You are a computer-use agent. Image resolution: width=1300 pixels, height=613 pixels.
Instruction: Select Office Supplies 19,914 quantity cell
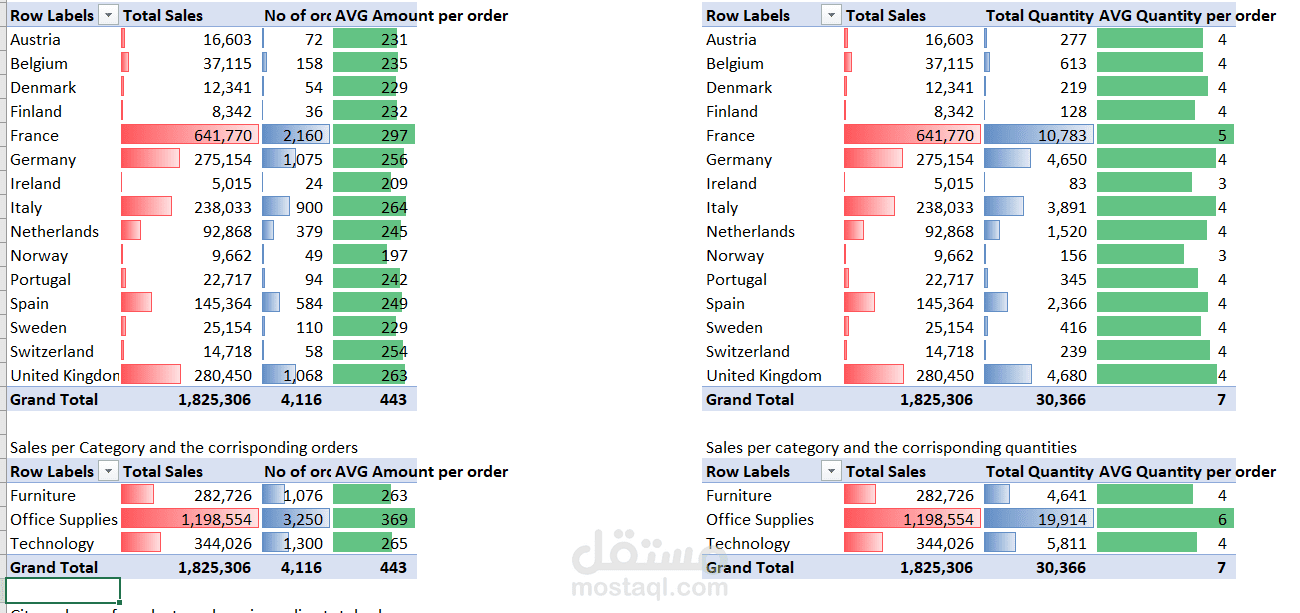point(1038,519)
